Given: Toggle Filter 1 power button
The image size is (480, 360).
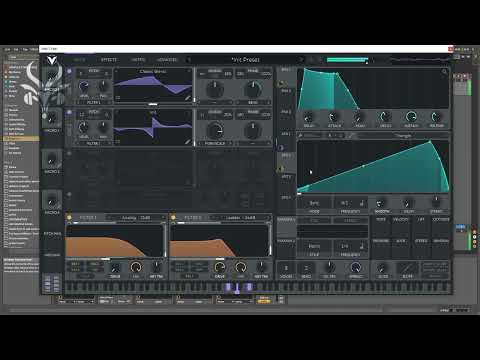Looking at the screenshot, I should click(x=69, y=218).
